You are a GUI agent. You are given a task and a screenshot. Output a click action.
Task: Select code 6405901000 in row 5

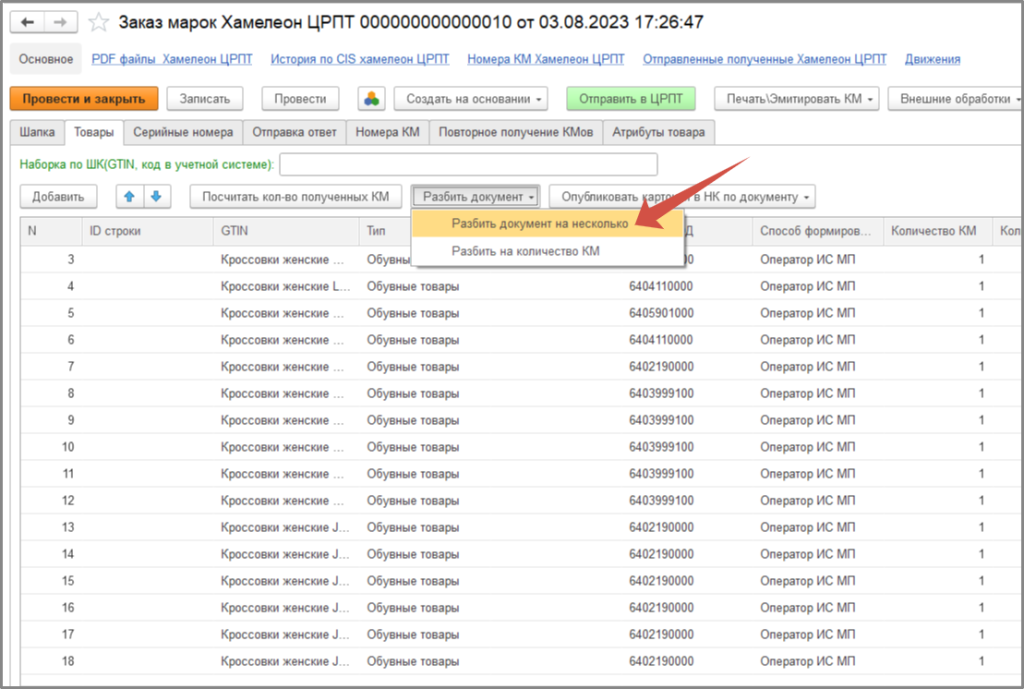click(661, 313)
